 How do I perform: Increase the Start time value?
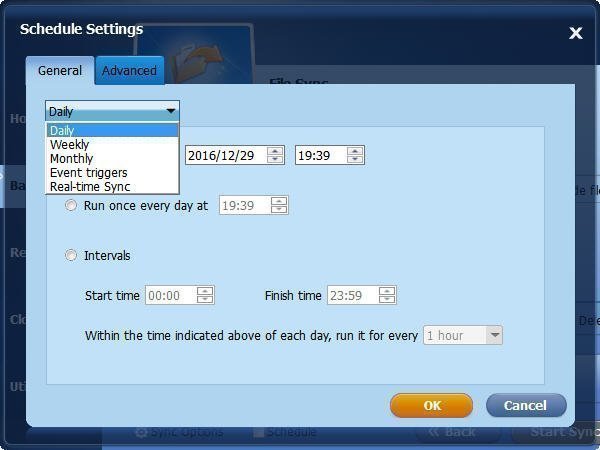[205, 291]
